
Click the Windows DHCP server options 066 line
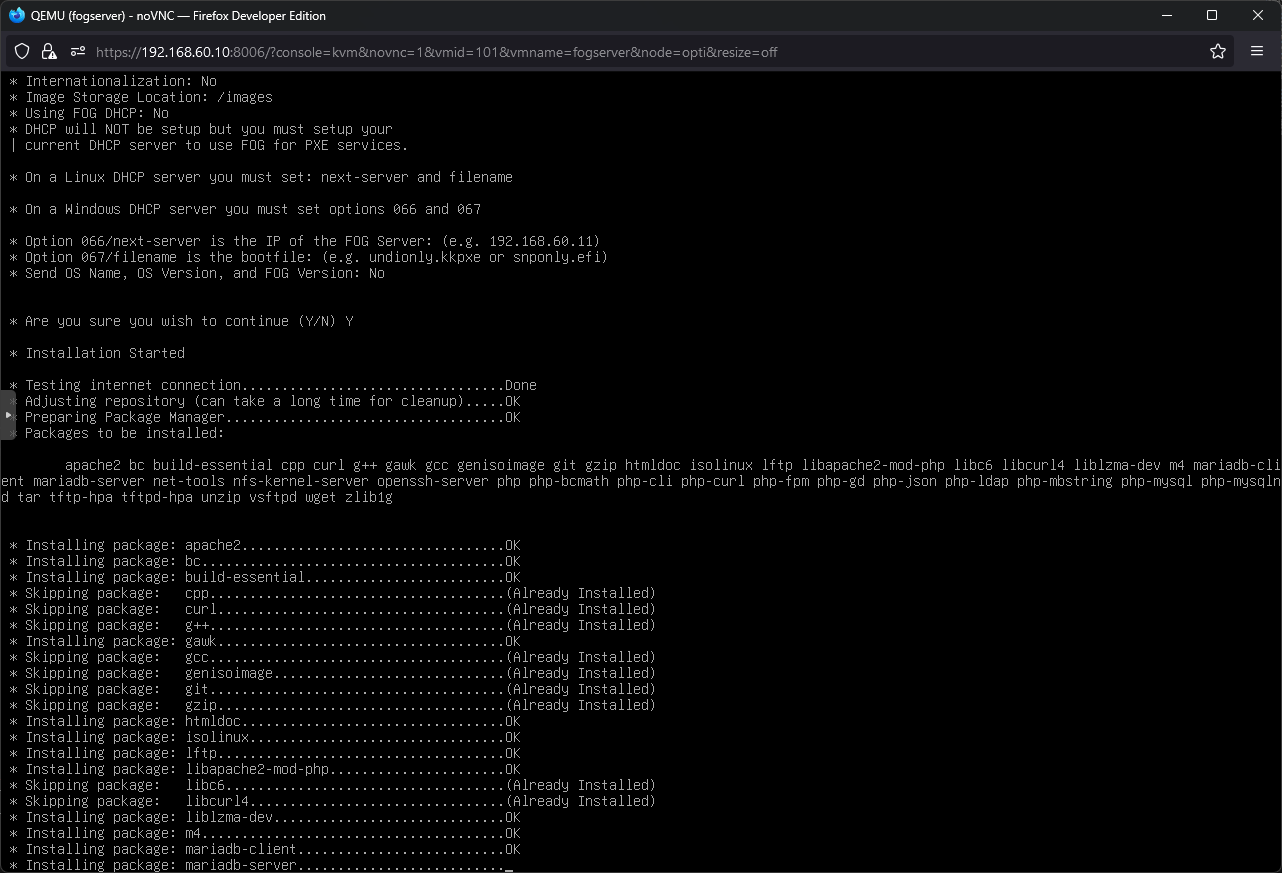click(x=245, y=209)
